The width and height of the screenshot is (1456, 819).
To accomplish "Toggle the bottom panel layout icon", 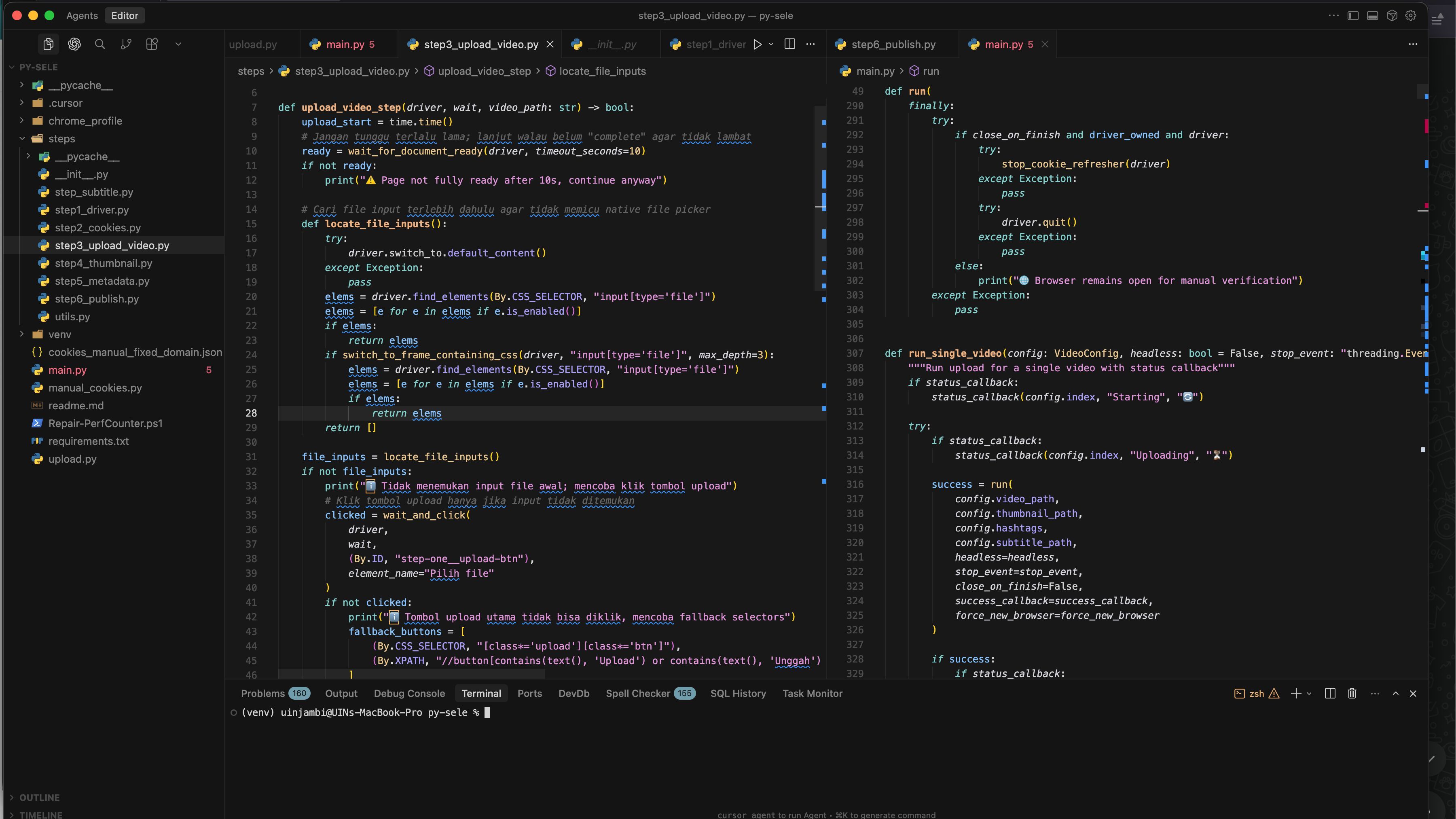I will [1372, 16].
